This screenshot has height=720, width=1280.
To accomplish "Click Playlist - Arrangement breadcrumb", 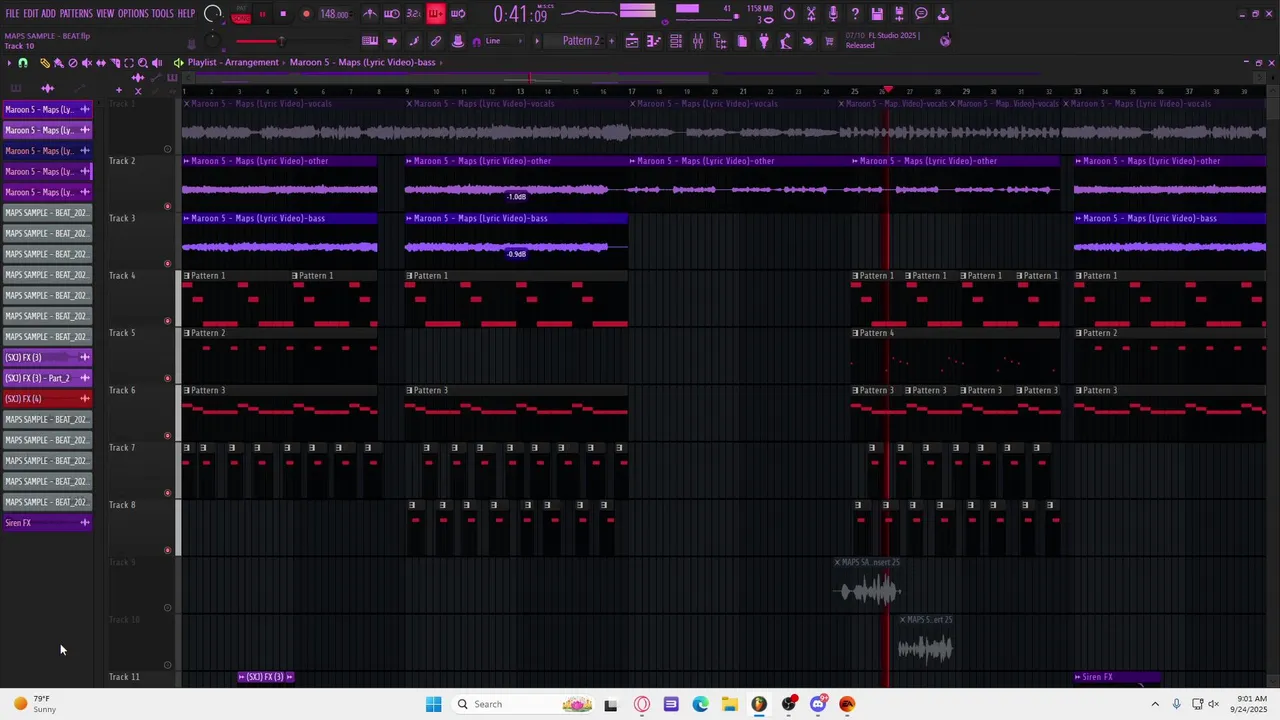I will [x=233, y=62].
